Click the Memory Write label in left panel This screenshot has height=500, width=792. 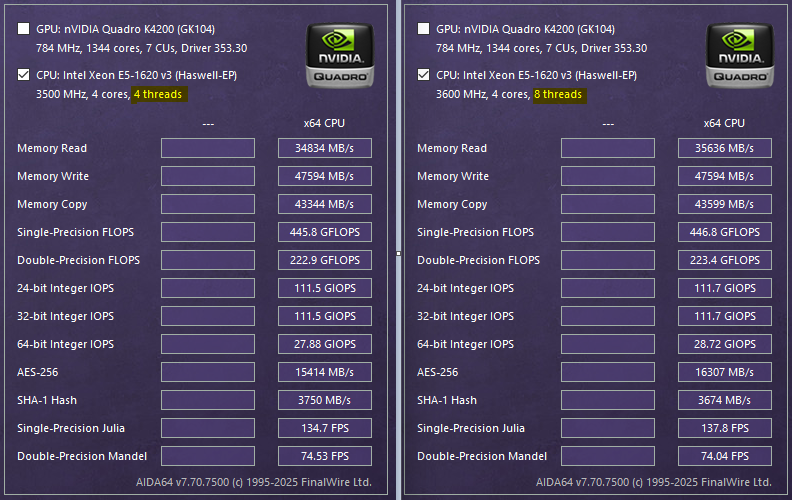click(x=53, y=176)
